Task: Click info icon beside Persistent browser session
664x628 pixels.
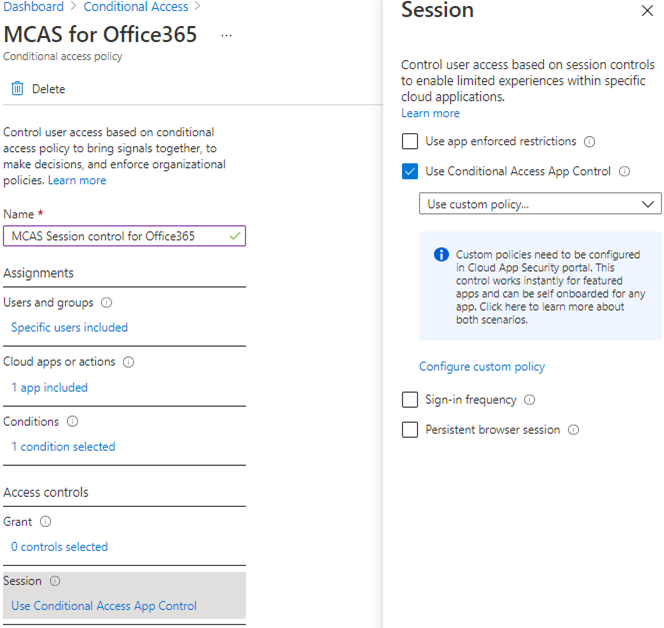Action: click(573, 430)
